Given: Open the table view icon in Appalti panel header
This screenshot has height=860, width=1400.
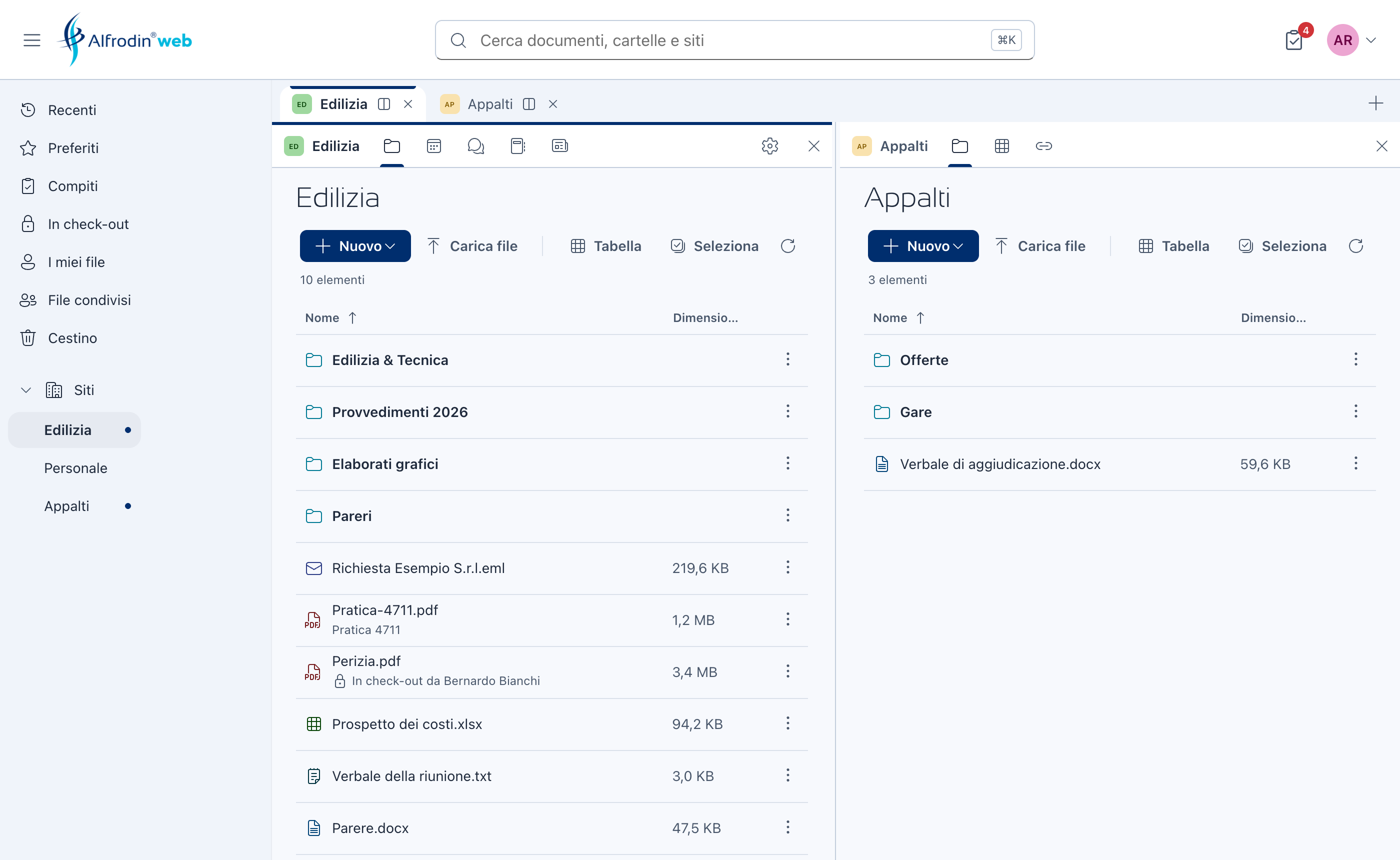Looking at the screenshot, I should (x=1002, y=146).
